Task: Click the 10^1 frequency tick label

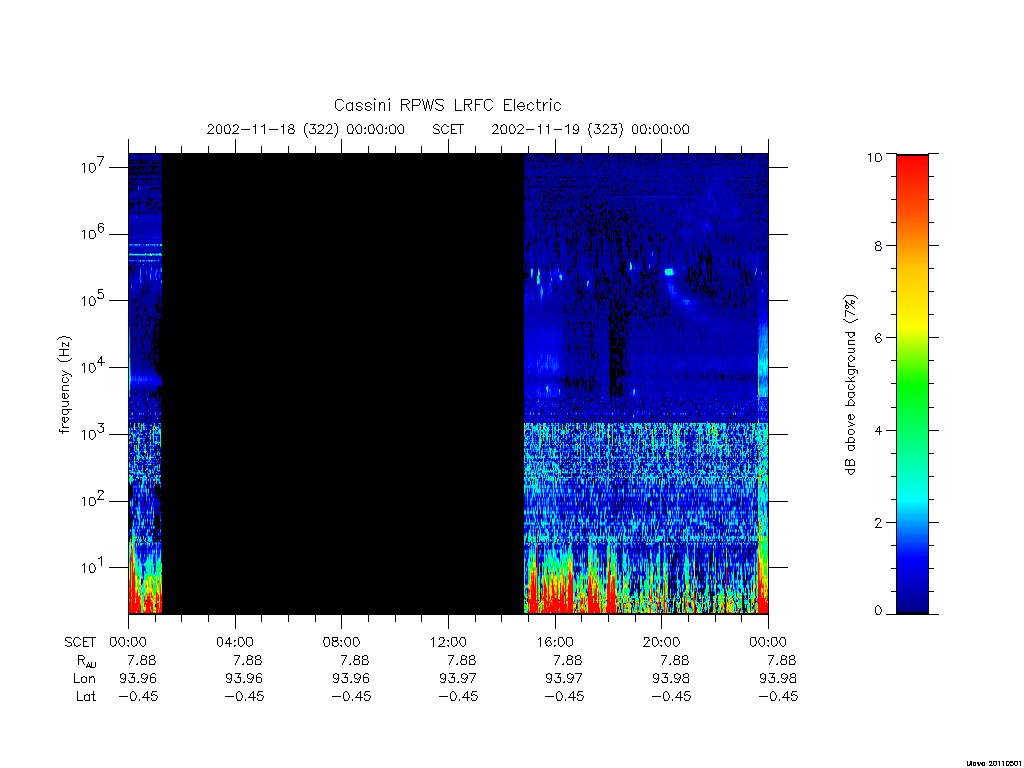Action: click(93, 566)
